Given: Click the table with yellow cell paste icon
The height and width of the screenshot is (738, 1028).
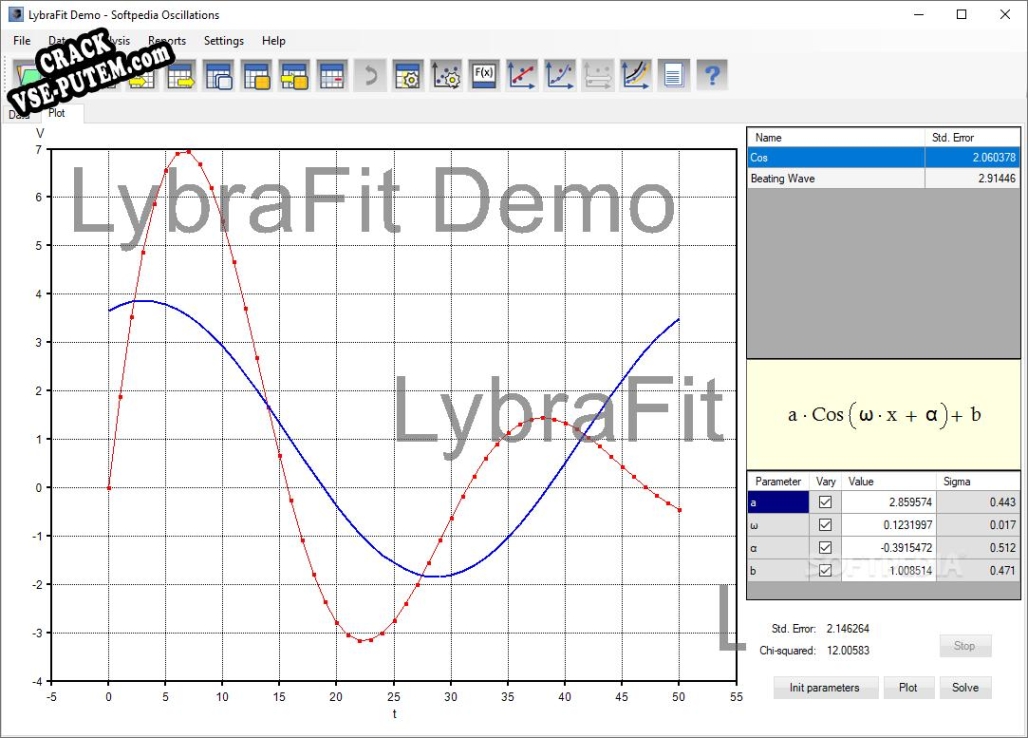Looking at the screenshot, I should click(256, 75).
